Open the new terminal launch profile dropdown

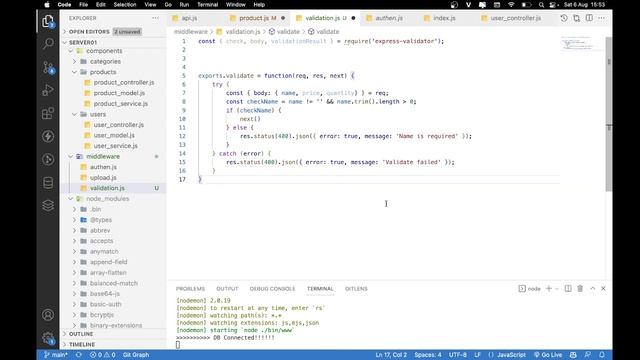557,289
